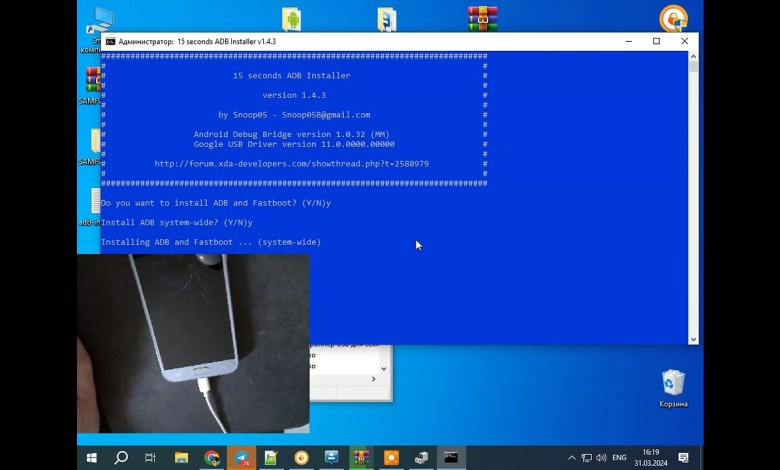The image size is (780, 470).
Task: Open Google Chrome from the taskbar
Action: point(211,458)
